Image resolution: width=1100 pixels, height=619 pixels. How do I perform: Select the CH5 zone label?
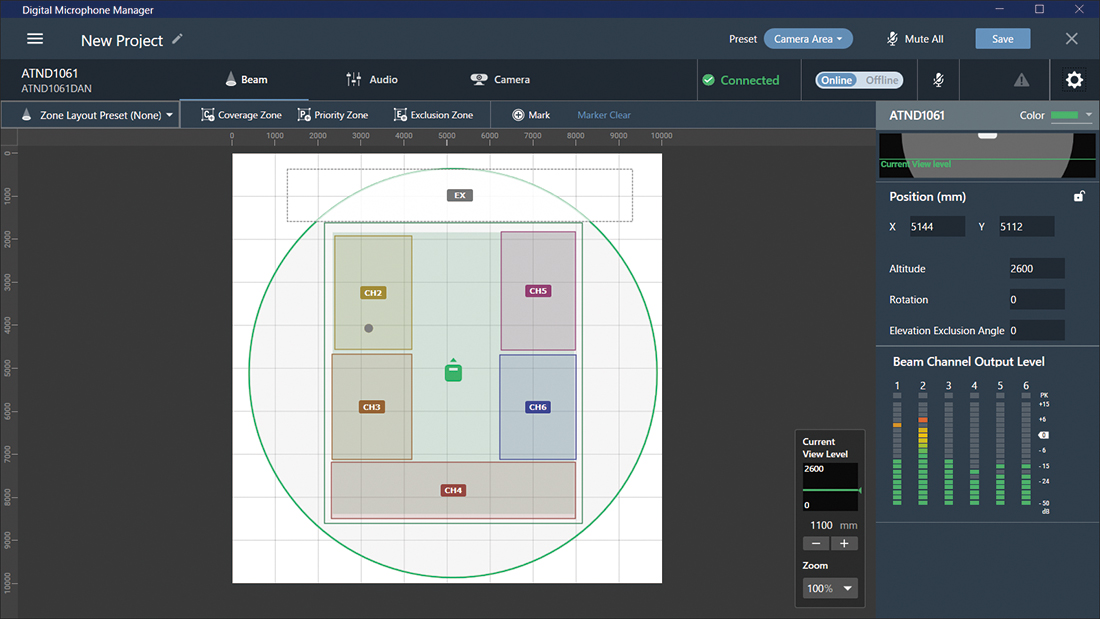click(538, 291)
